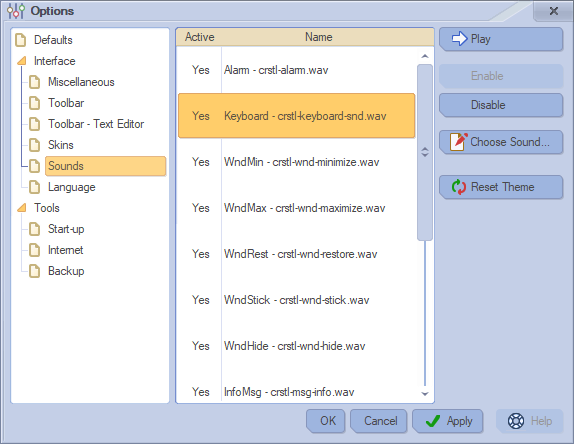This screenshot has width=574, height=444.
Task: Click the Options sliders icon in title bar
Action: click(16, 11)
